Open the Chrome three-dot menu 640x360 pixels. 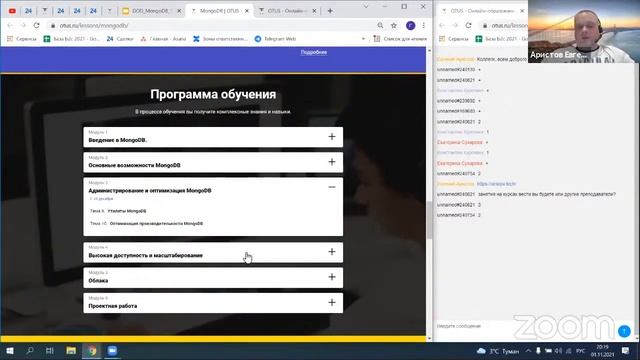[x=424, y=25]
